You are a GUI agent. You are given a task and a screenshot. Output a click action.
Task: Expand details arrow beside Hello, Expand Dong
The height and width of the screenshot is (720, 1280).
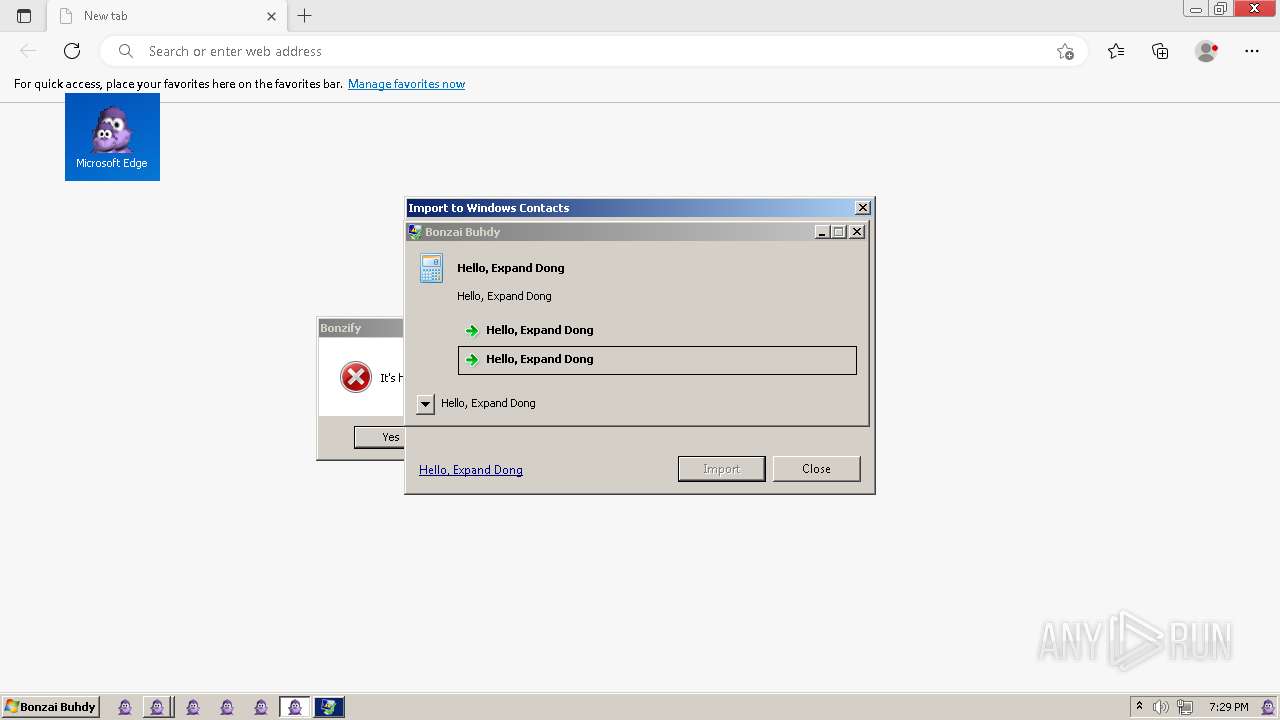tap(425, 404)
